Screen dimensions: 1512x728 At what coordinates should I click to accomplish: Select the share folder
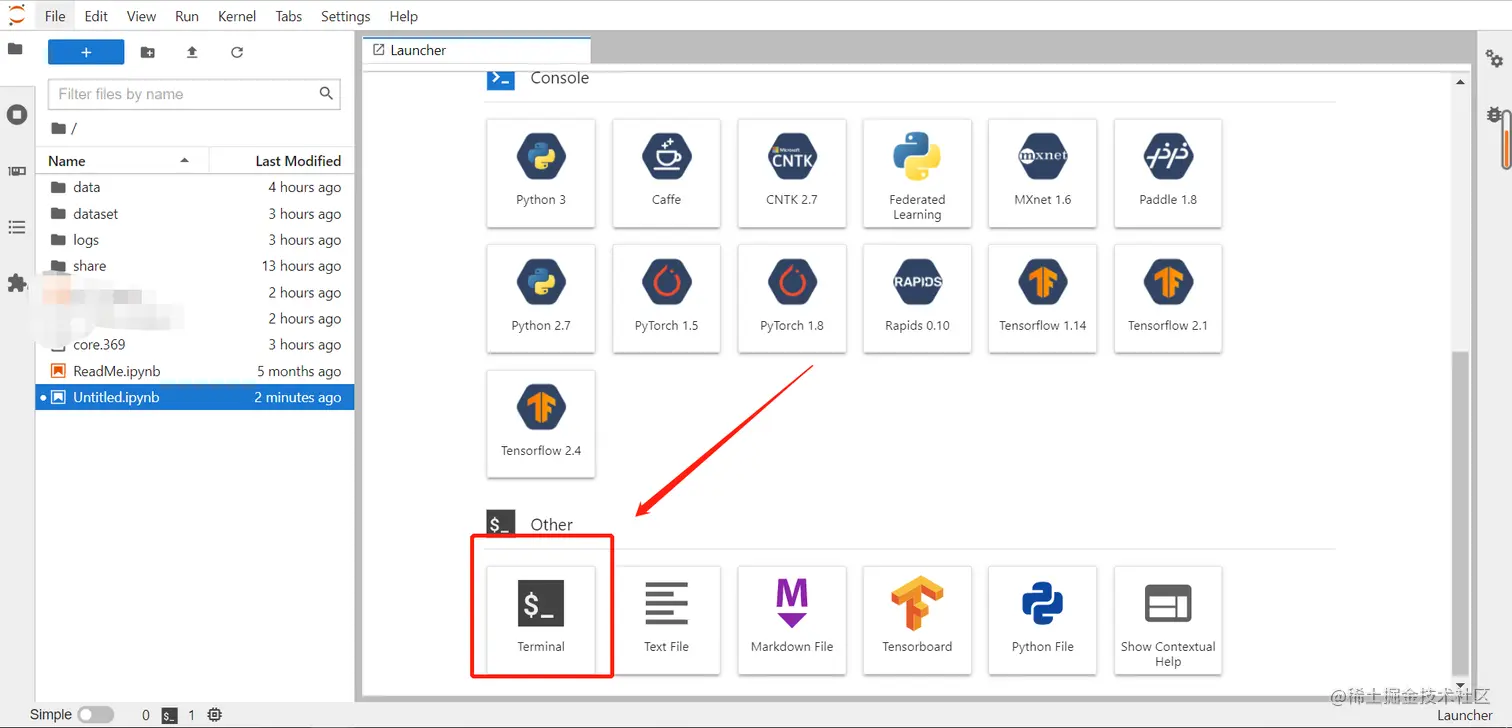click(195, 266)
